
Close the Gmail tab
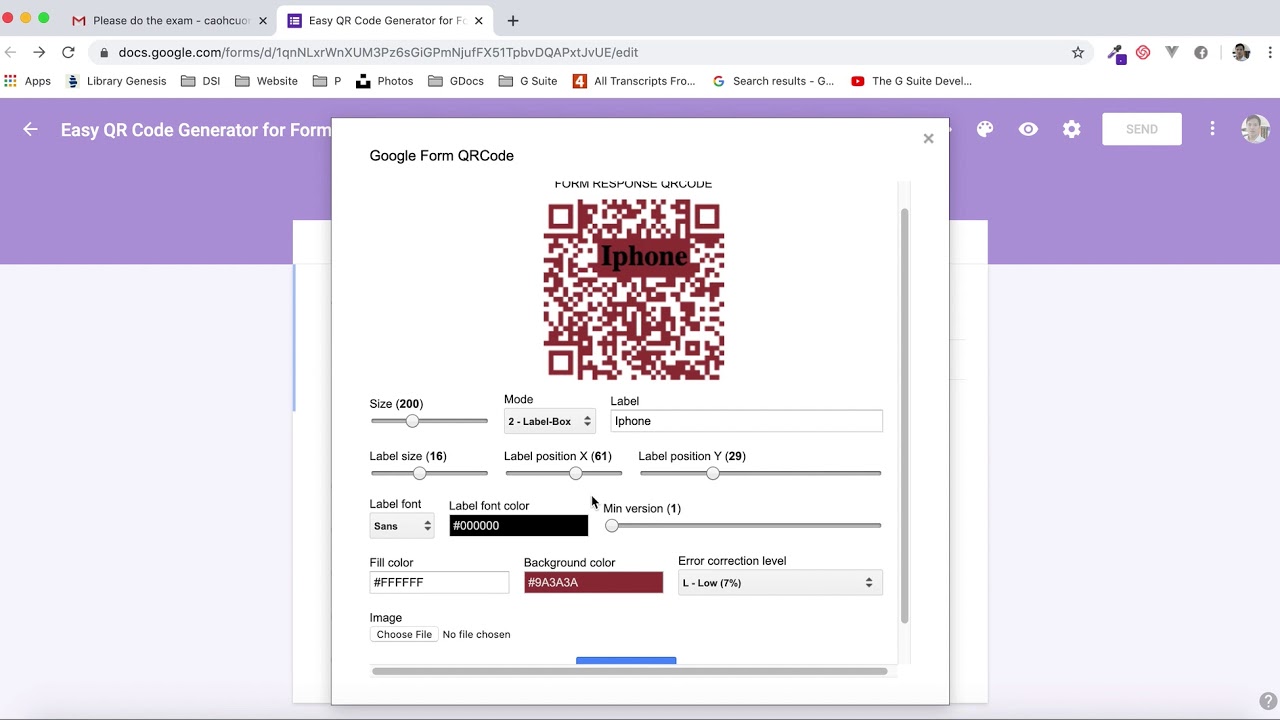click(x=263, y=20)
